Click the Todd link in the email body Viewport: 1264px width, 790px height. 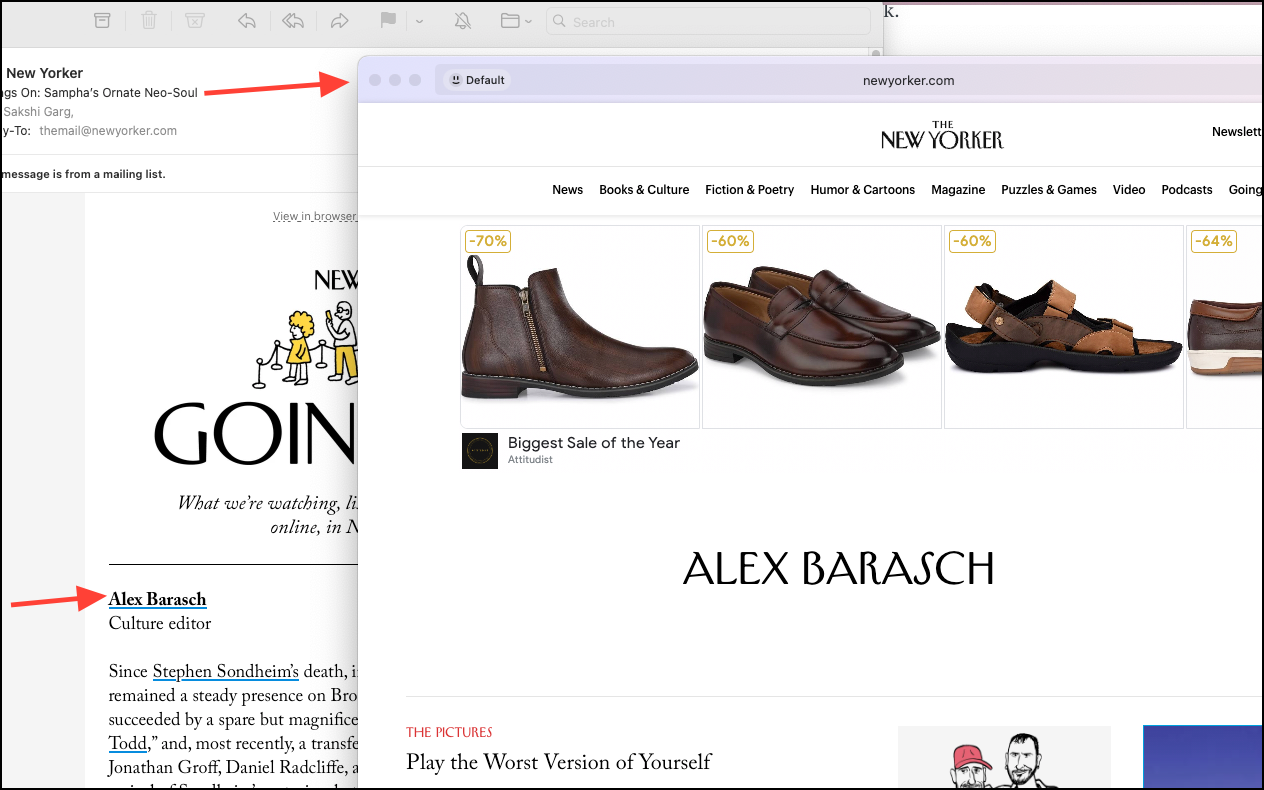pos(128,744)
